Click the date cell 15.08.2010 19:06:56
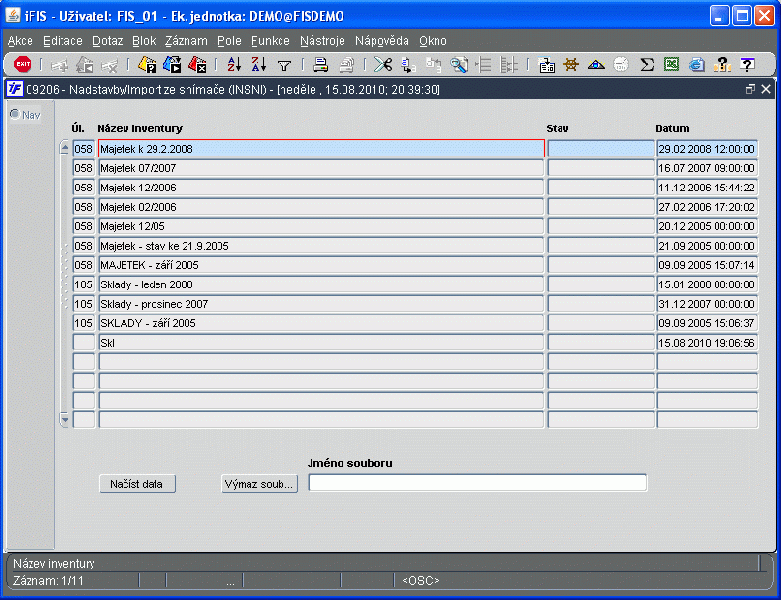Screen dimensions: 781x600 click(707, 343)
